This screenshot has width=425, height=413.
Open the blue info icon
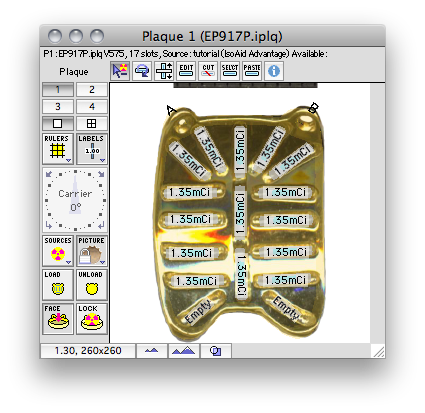click(x=274, y=71)
